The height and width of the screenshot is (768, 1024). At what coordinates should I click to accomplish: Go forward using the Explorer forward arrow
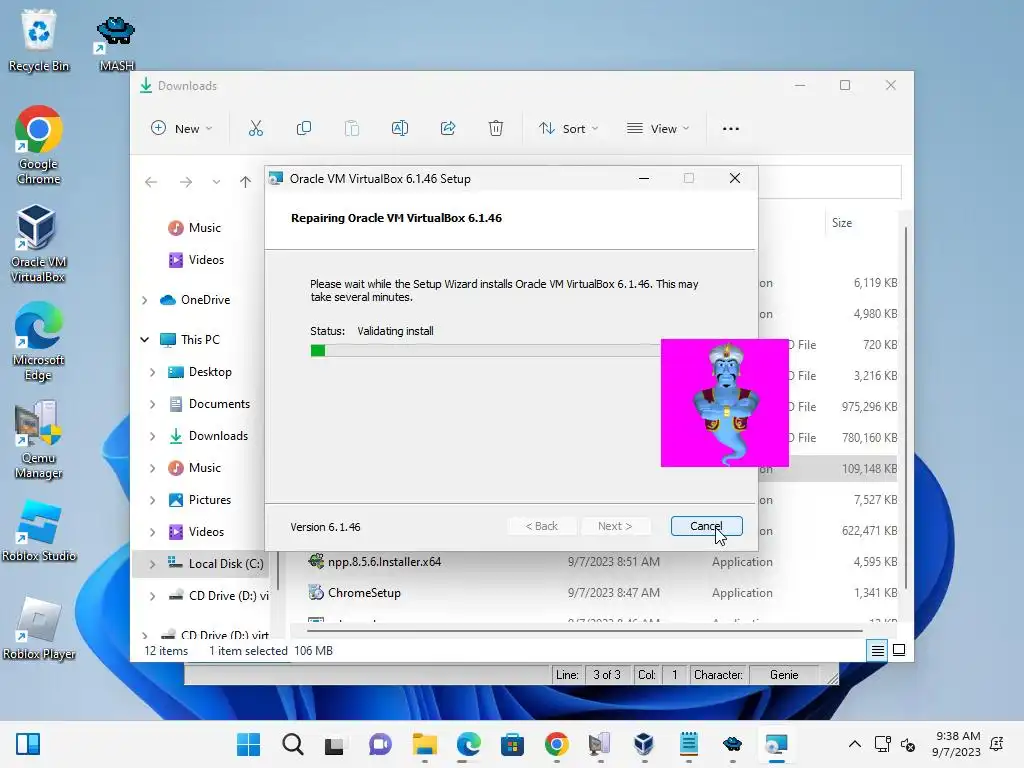click(186, 182)
